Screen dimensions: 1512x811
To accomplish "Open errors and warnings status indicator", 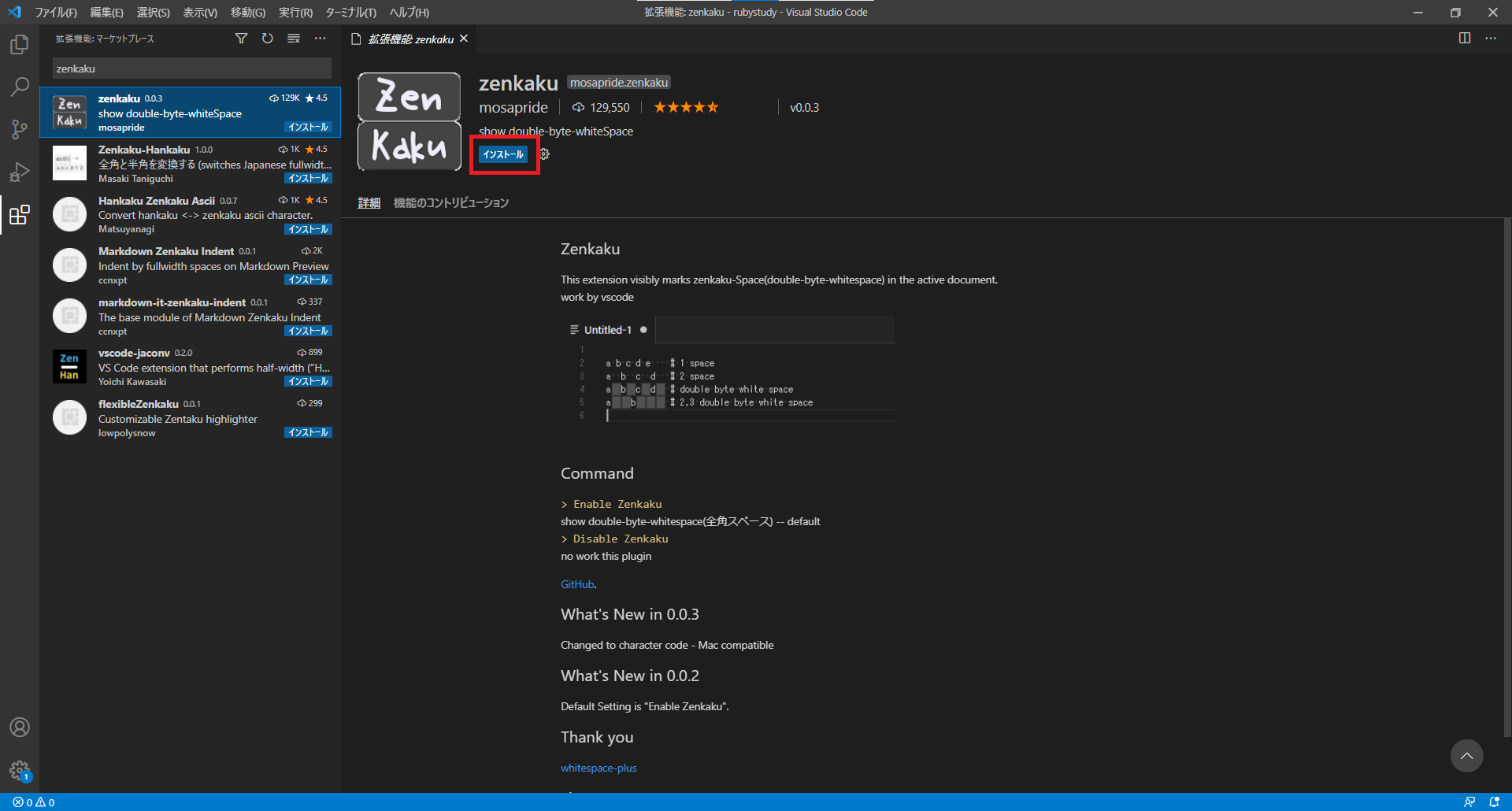I will click(x=34, y=802).
